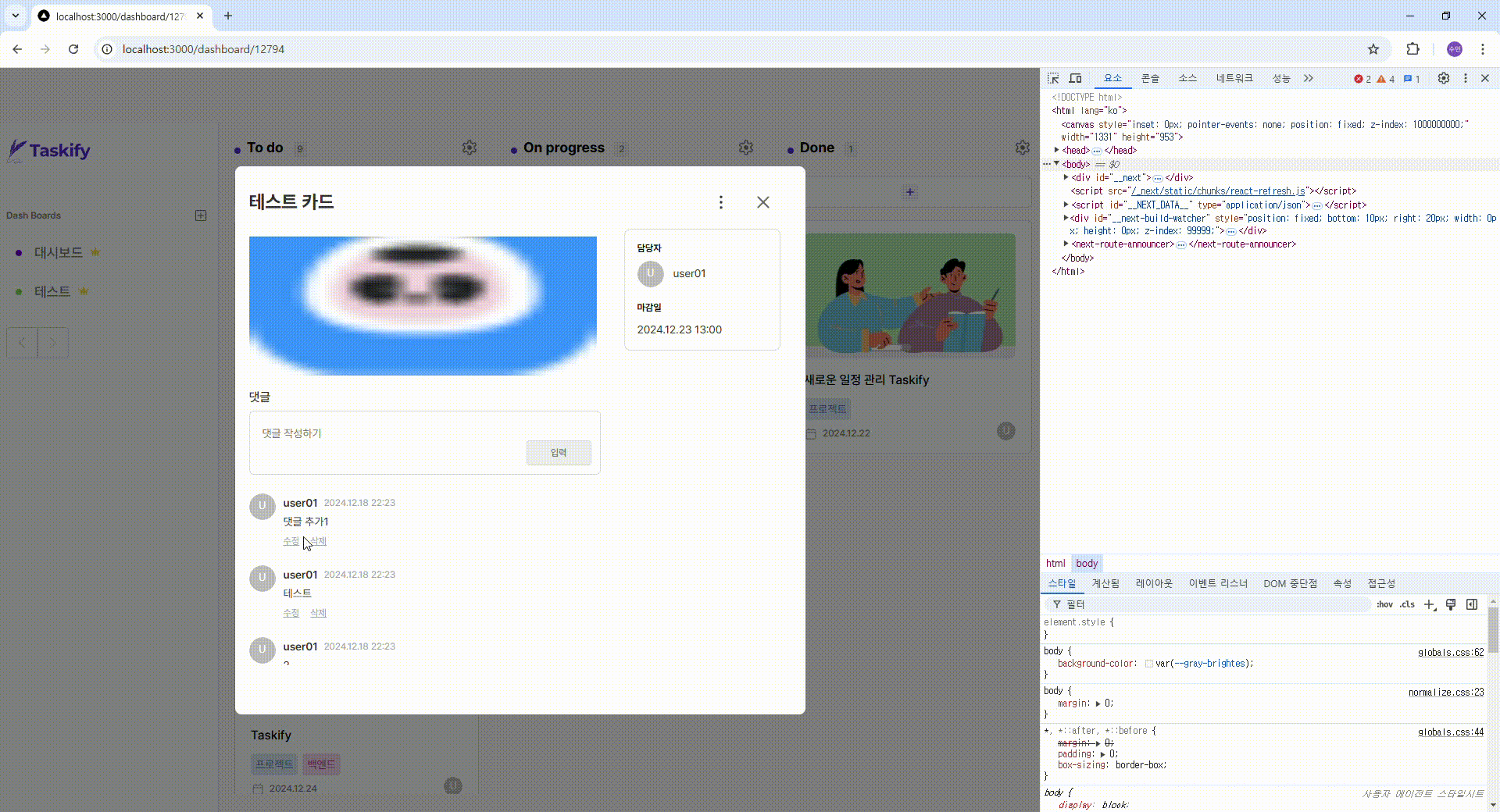The width and height of the screenshot is (1500, 812).
Task: Reload the browser page
Action: pyautogui.click(x=73, y=49)
